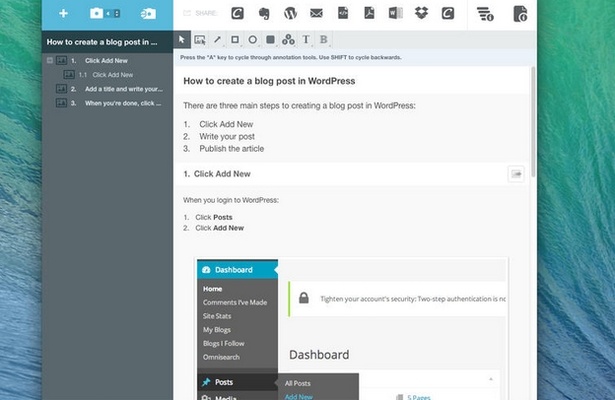Select substep 1.1 Click Add New in sidebar
This screenshot has width=615, height=400.
click(x=113, y=75)
